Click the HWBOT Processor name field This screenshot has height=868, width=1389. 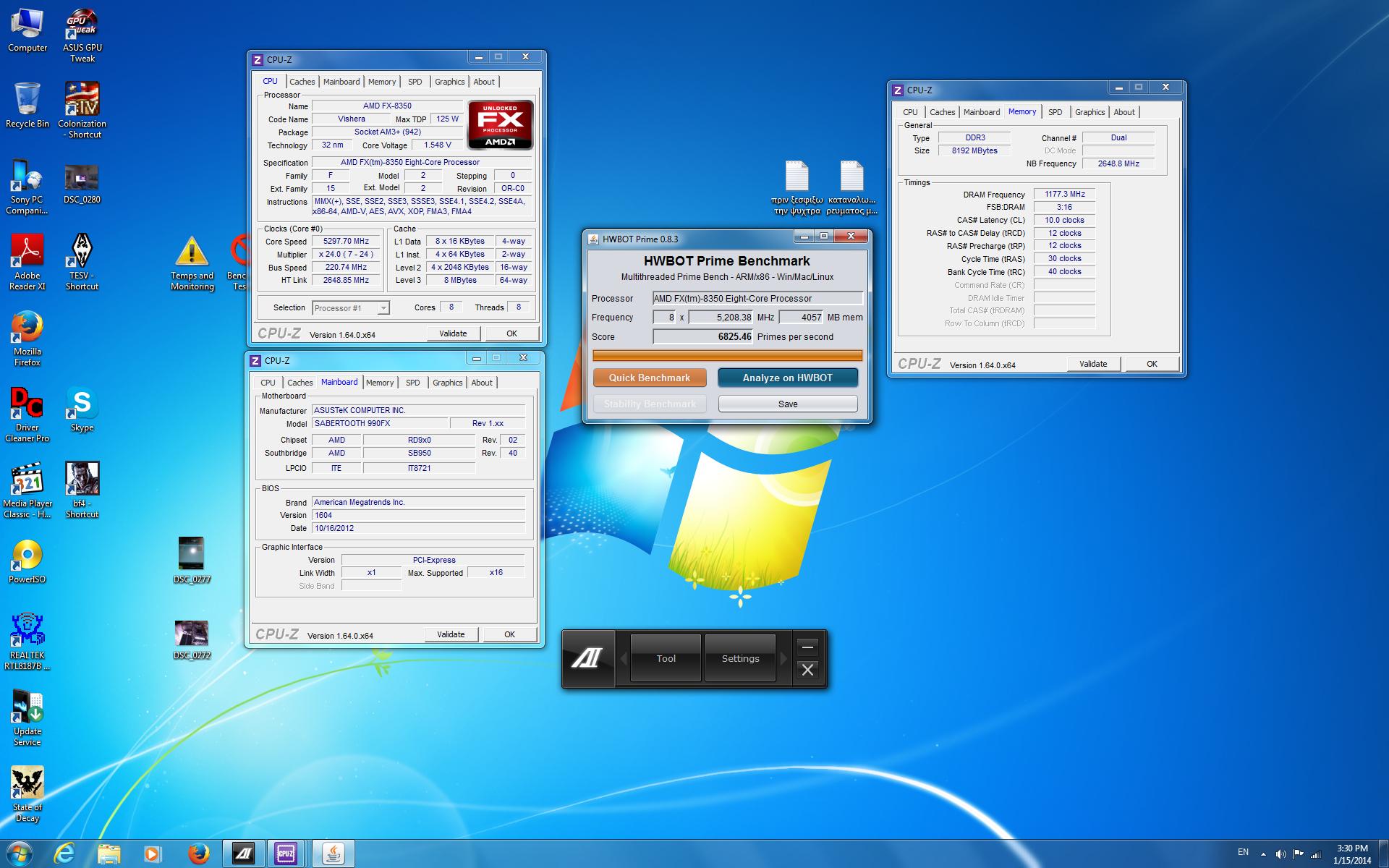click(757, 298)
